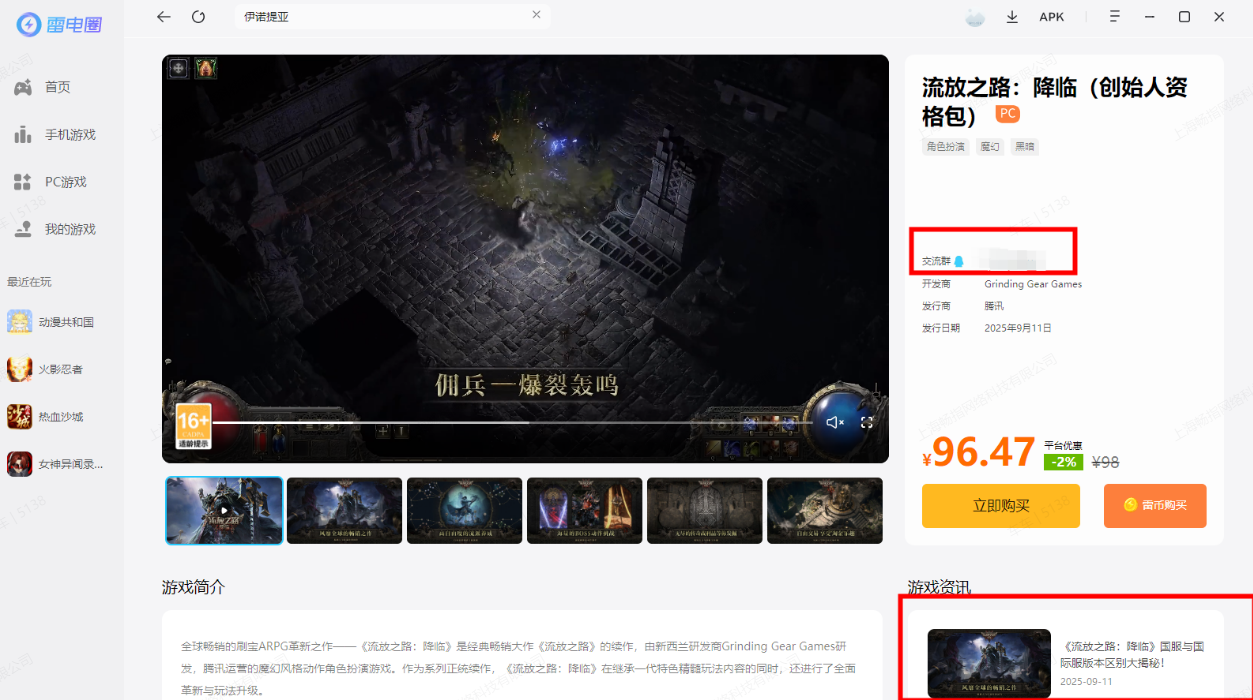Click the 魔幻 tag

click(x=989, y=147)
